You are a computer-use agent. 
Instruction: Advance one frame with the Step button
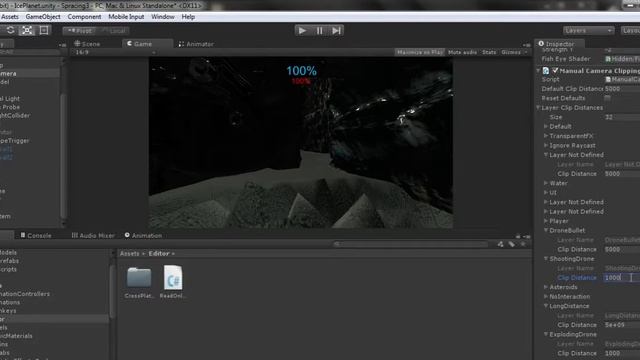pyautogui.click(x=336, y=31)
